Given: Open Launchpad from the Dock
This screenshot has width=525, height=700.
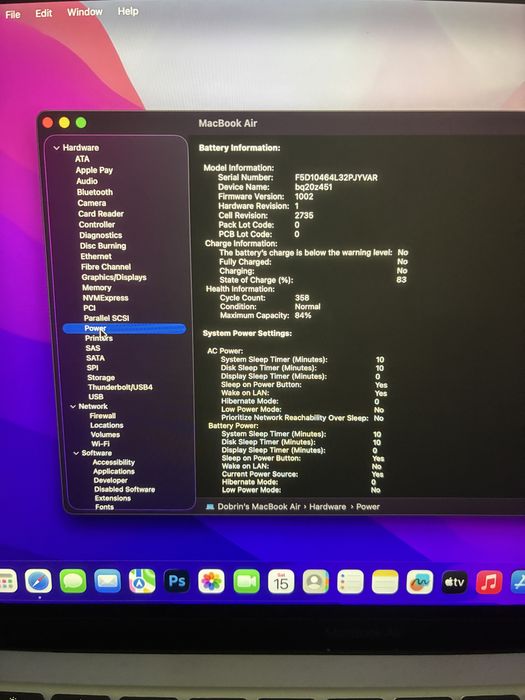Looking at the screenshot, I should tap(8, 581).
